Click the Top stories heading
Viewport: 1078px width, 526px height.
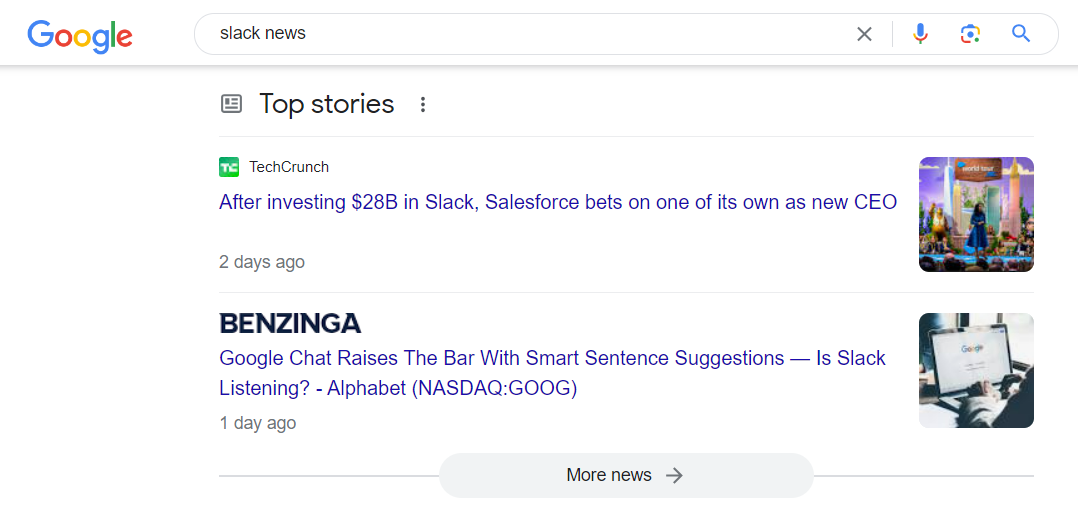[327, 104]
